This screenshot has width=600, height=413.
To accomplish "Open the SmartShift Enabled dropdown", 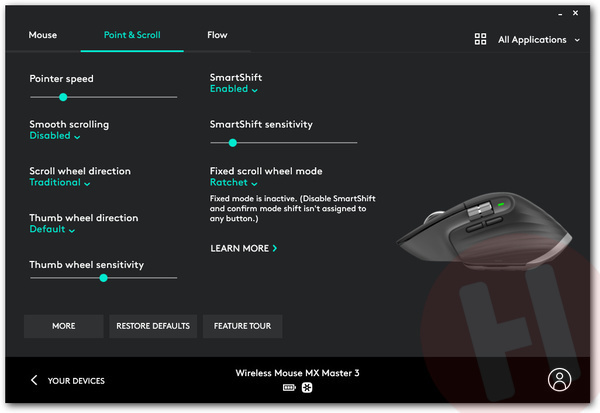I will [x=233, y=89].
